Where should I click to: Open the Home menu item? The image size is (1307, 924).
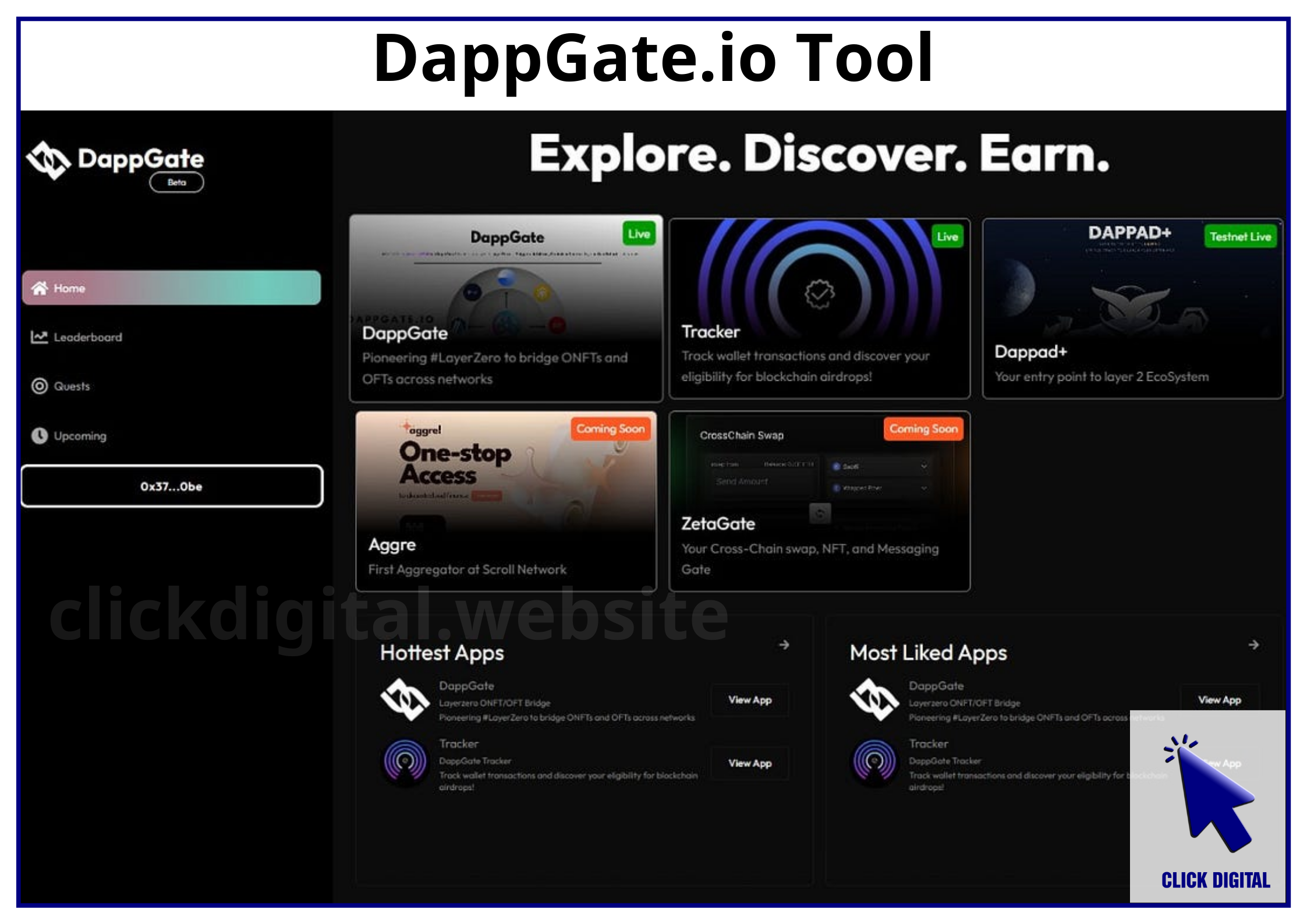pos(171,288)
